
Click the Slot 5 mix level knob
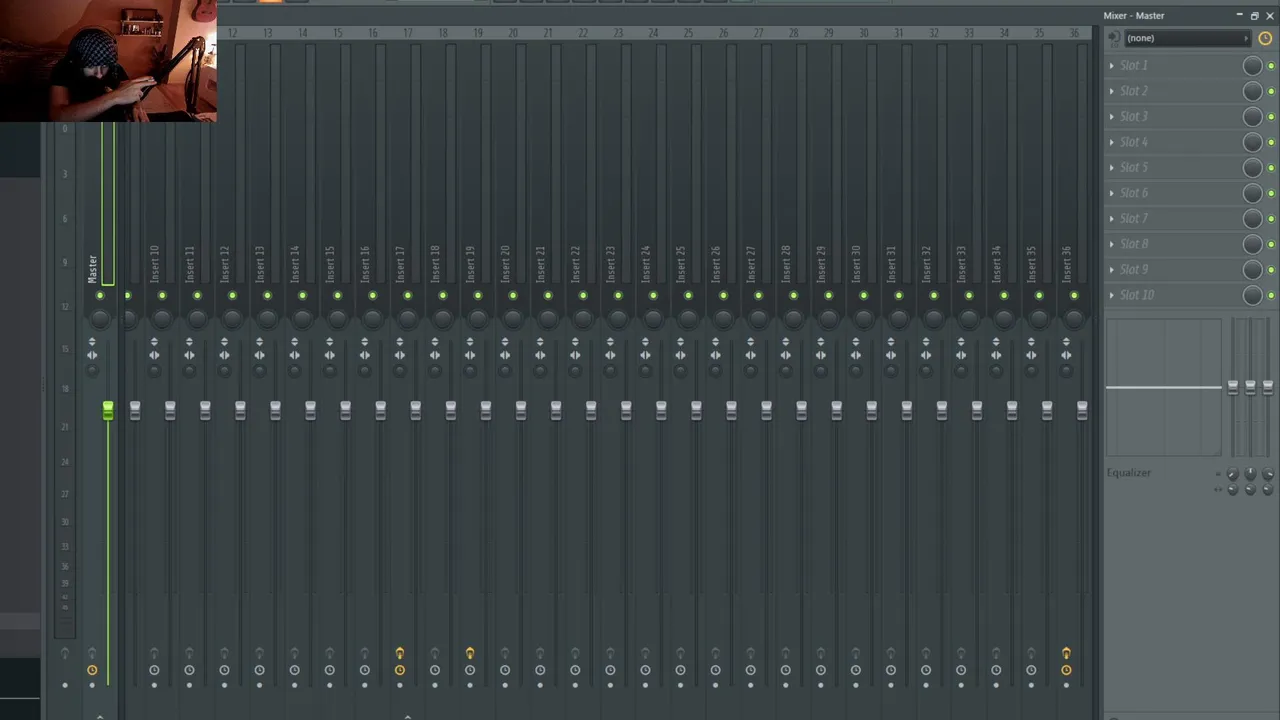point(1252,167)
